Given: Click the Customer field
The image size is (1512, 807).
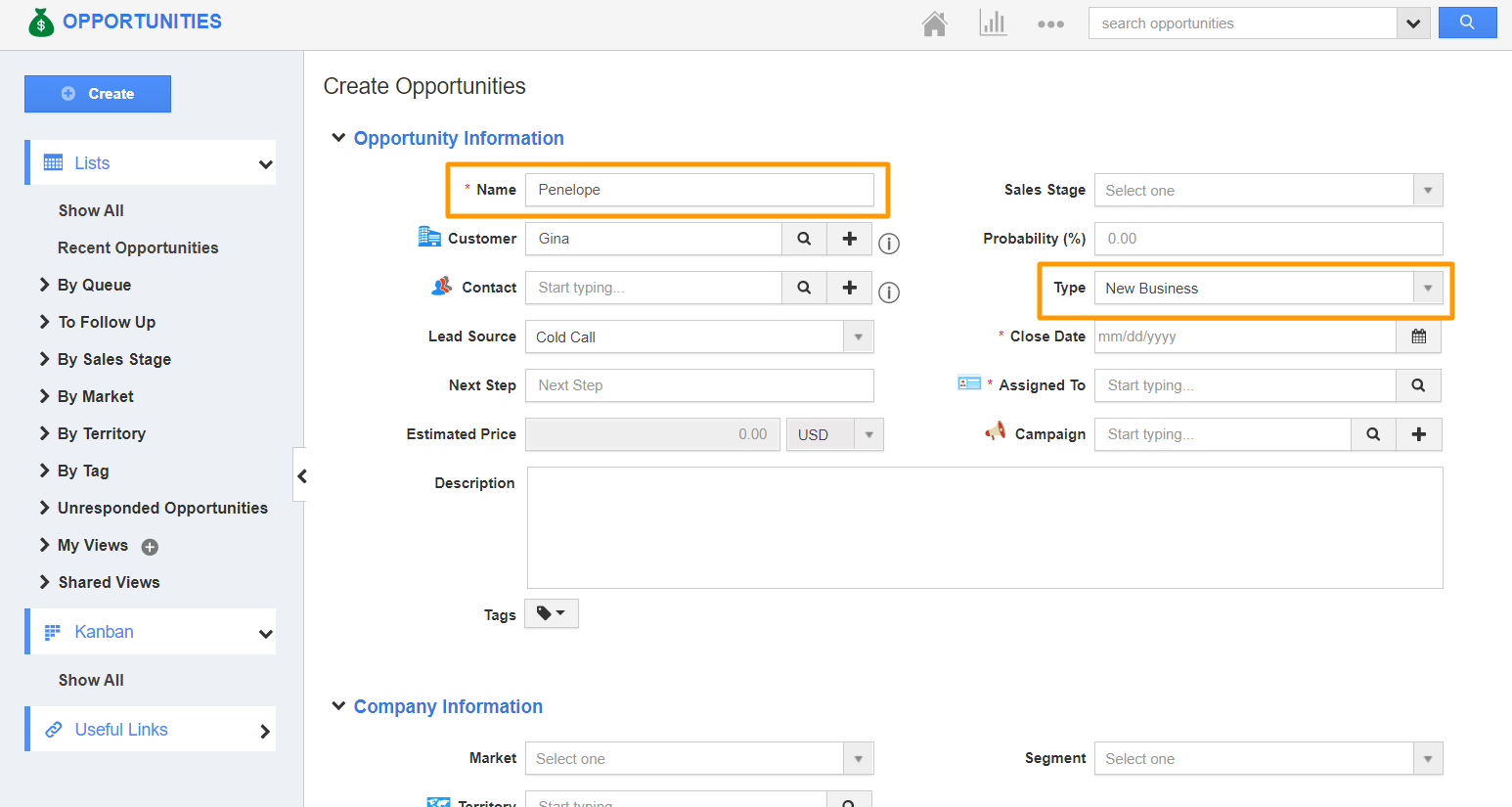Looking at the screenshot, I should click(653, 239).
